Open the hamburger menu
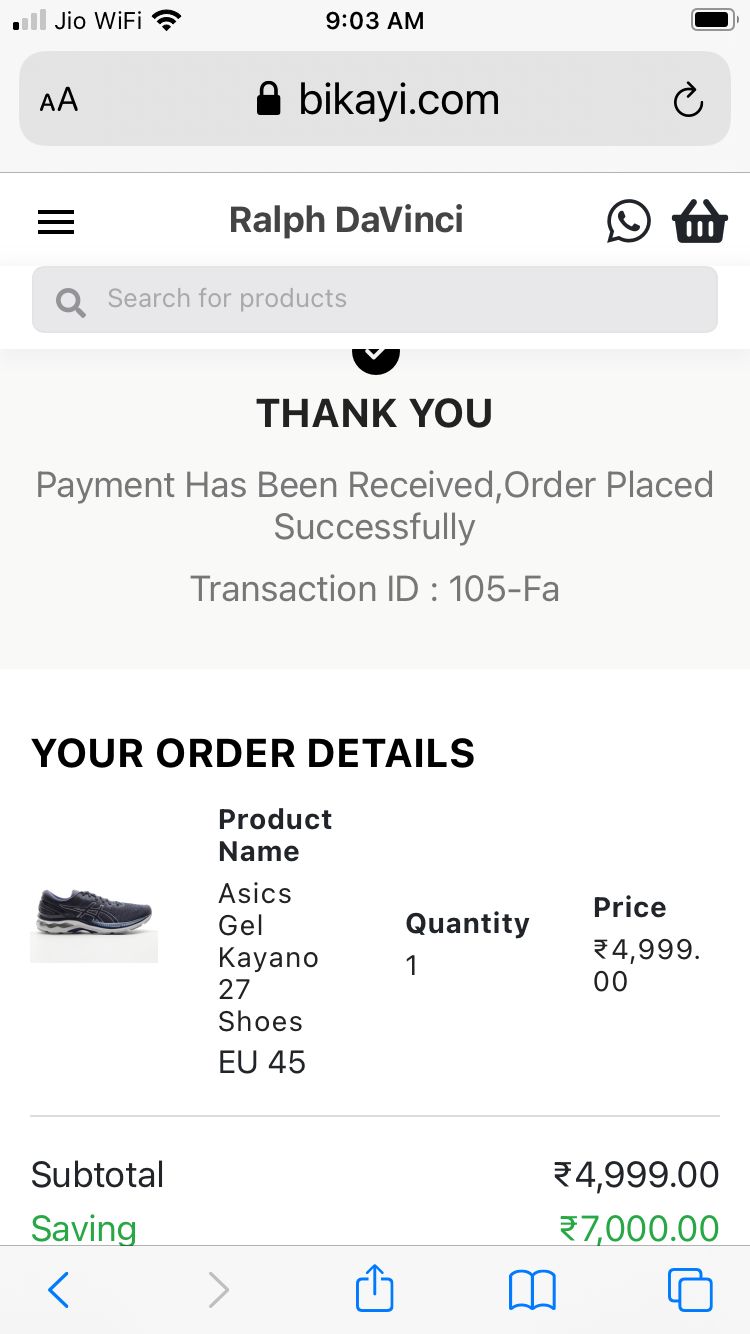The width and height of the screenshot is (750, 1334). click(x=56, y=221)
